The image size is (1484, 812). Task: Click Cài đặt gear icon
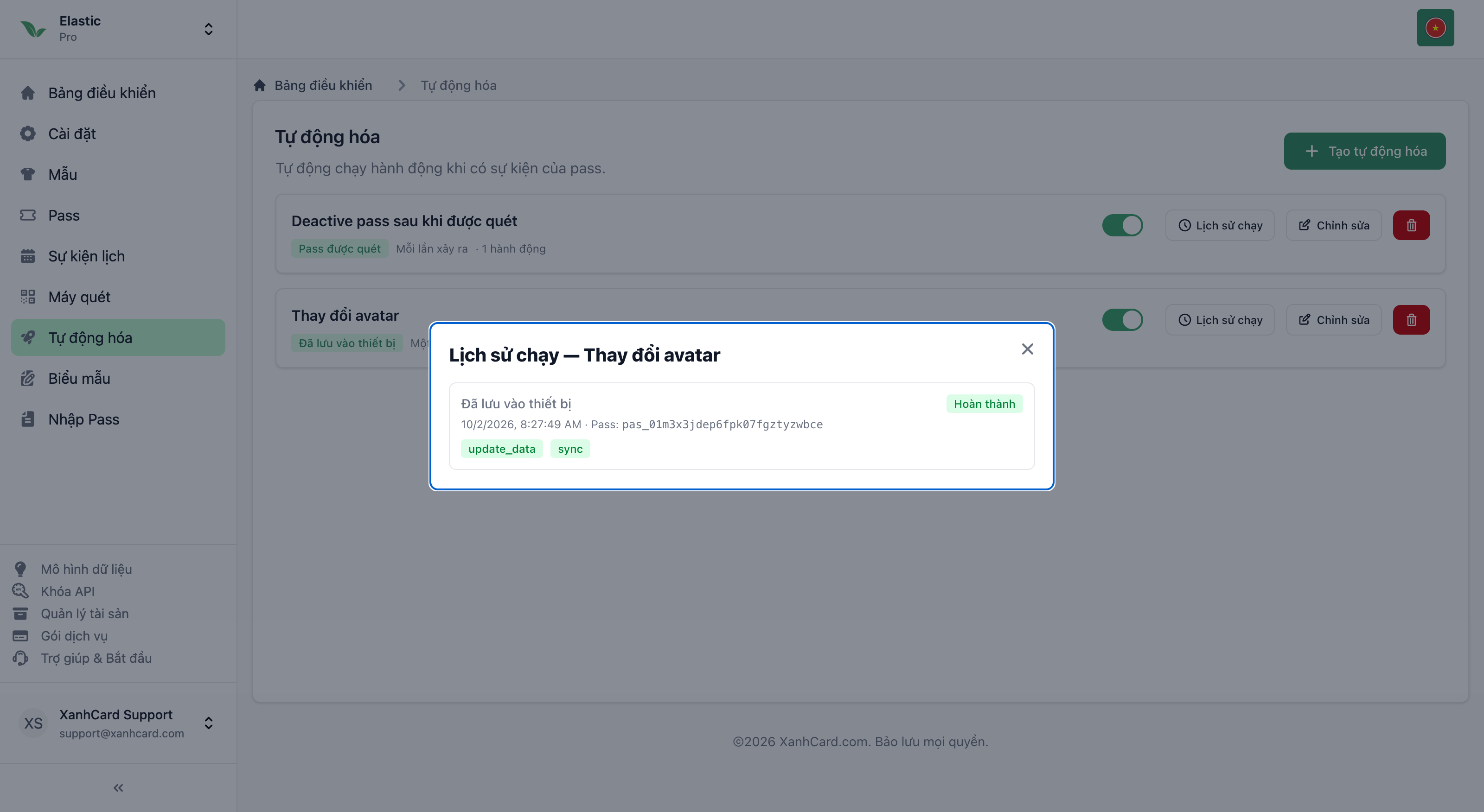(x=28, y=133)
